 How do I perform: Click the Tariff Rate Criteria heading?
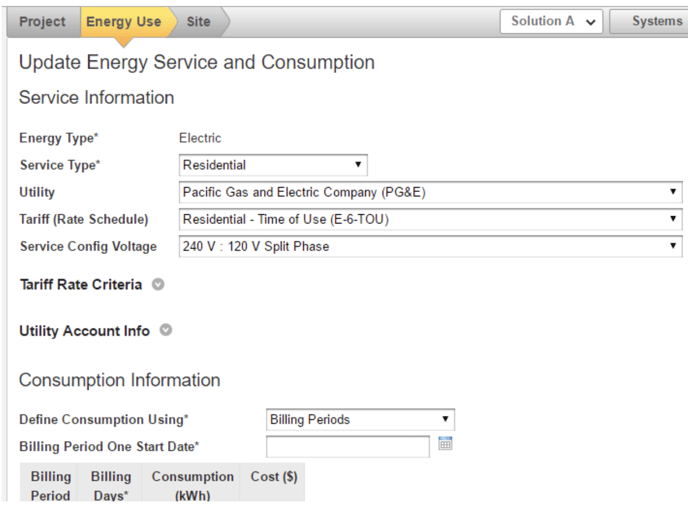[x=81, y=285]
